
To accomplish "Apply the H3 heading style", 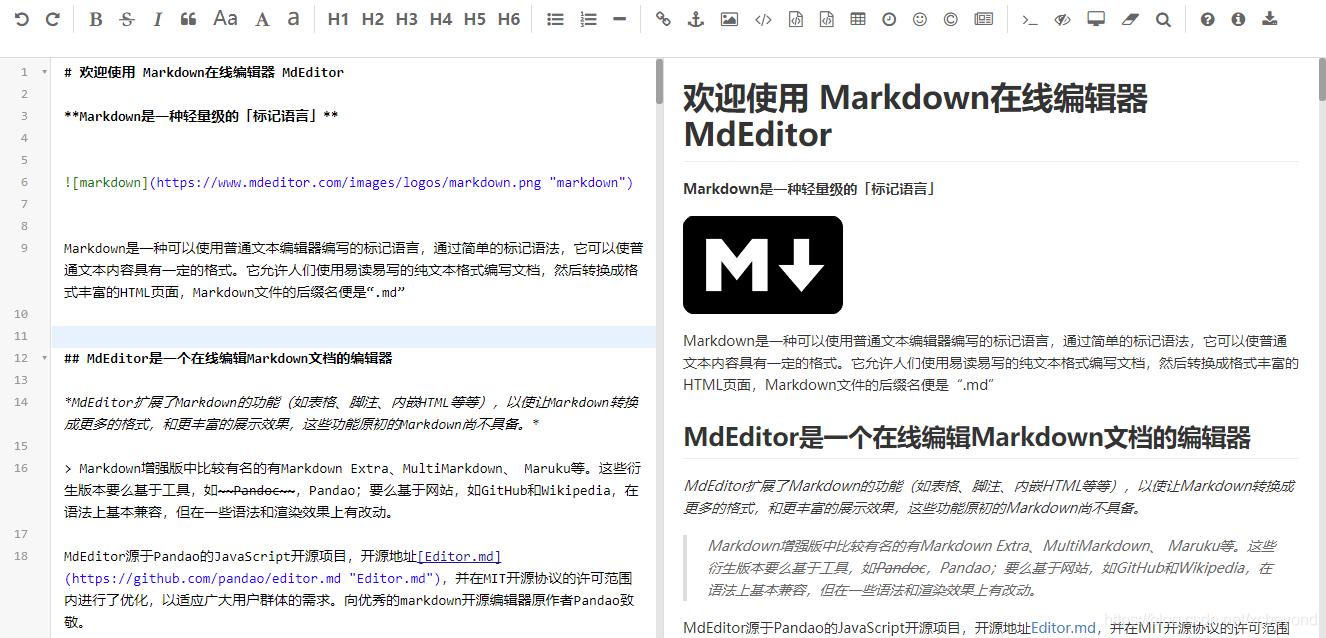I will (x=406, y=19).
